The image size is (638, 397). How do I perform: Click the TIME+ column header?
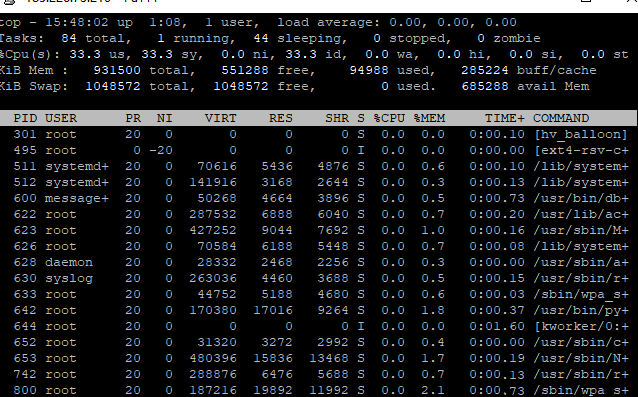505,118
